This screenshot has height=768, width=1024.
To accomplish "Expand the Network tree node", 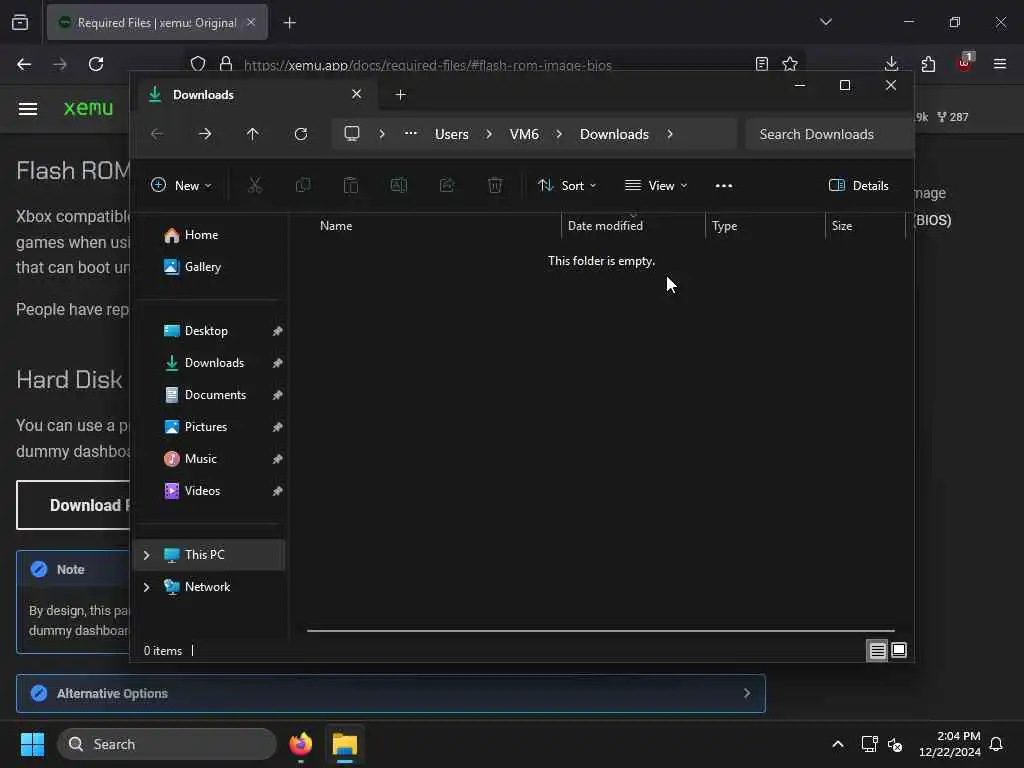I will click(x=146, y=586).
